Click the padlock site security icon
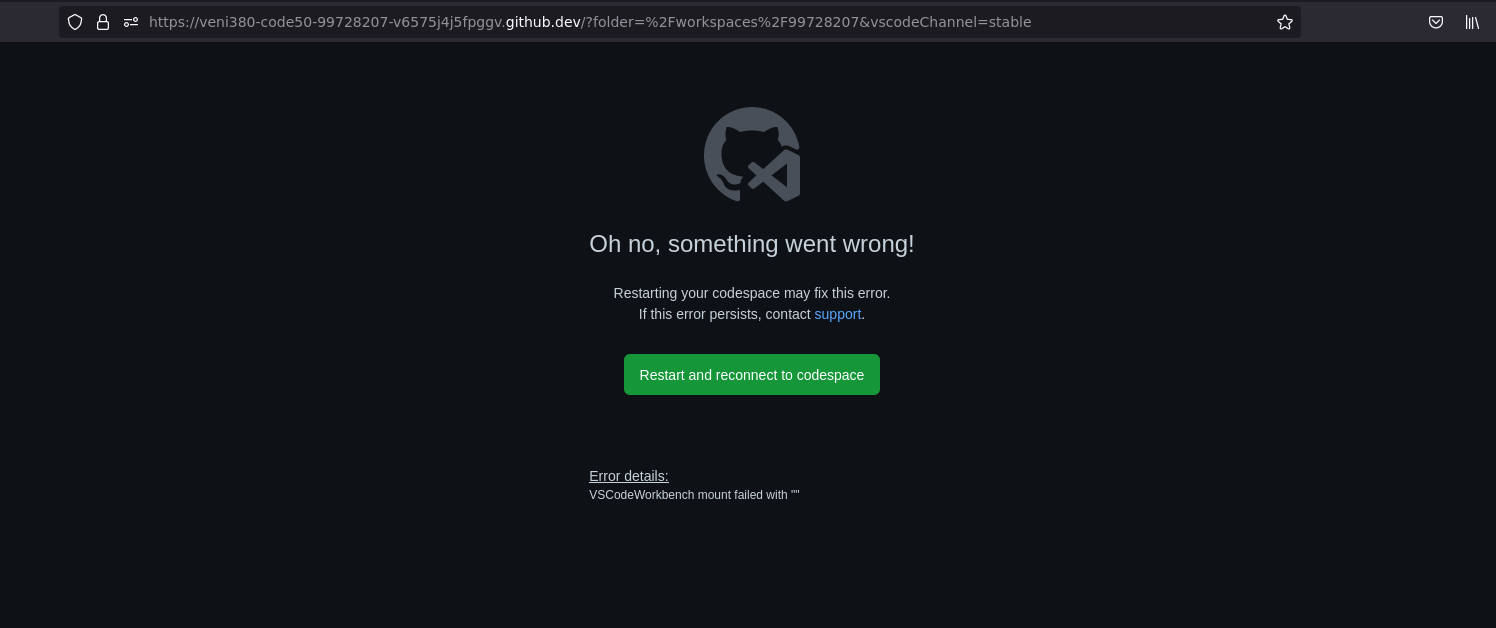This screenshot has height=628, width=1496. 103,22
